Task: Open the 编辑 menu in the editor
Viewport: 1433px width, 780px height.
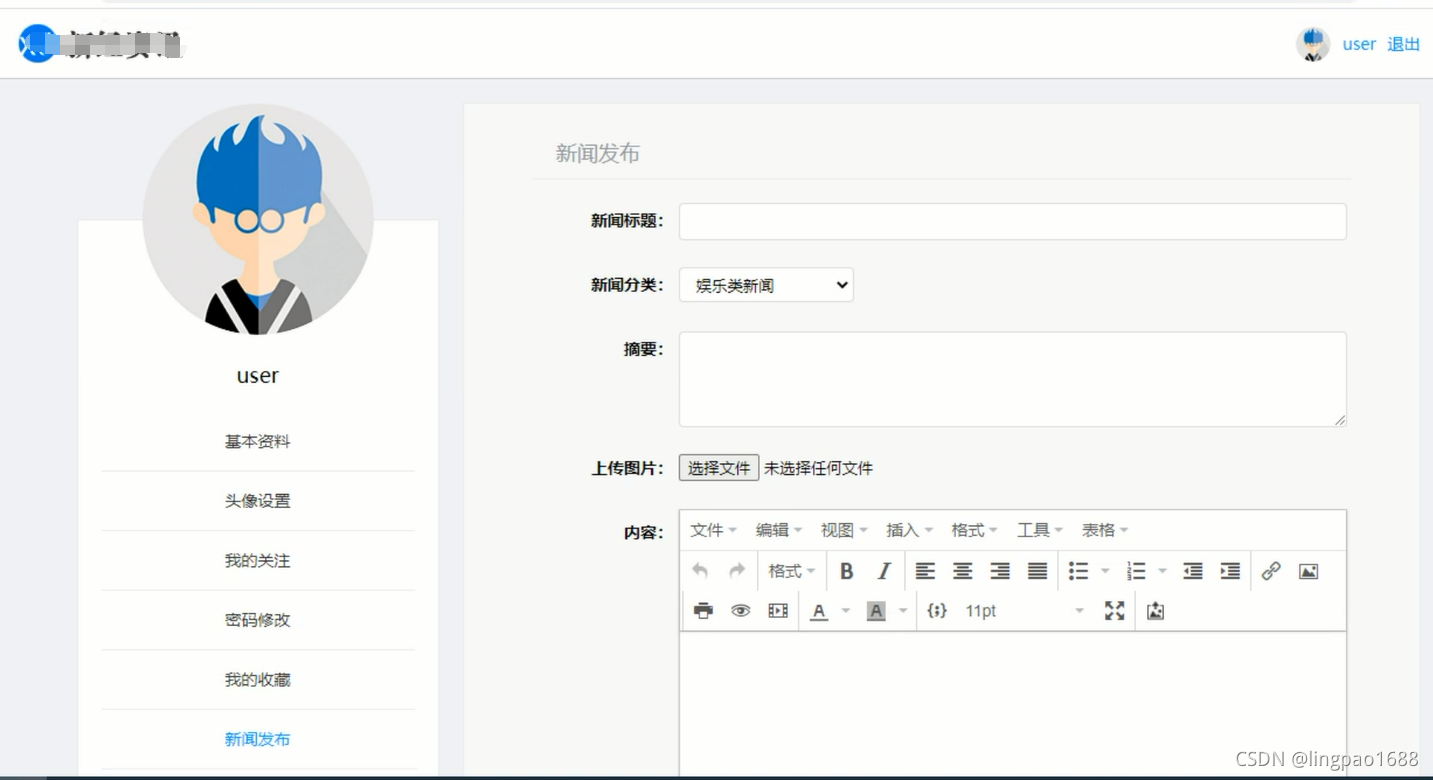Action: coord(779,530)
